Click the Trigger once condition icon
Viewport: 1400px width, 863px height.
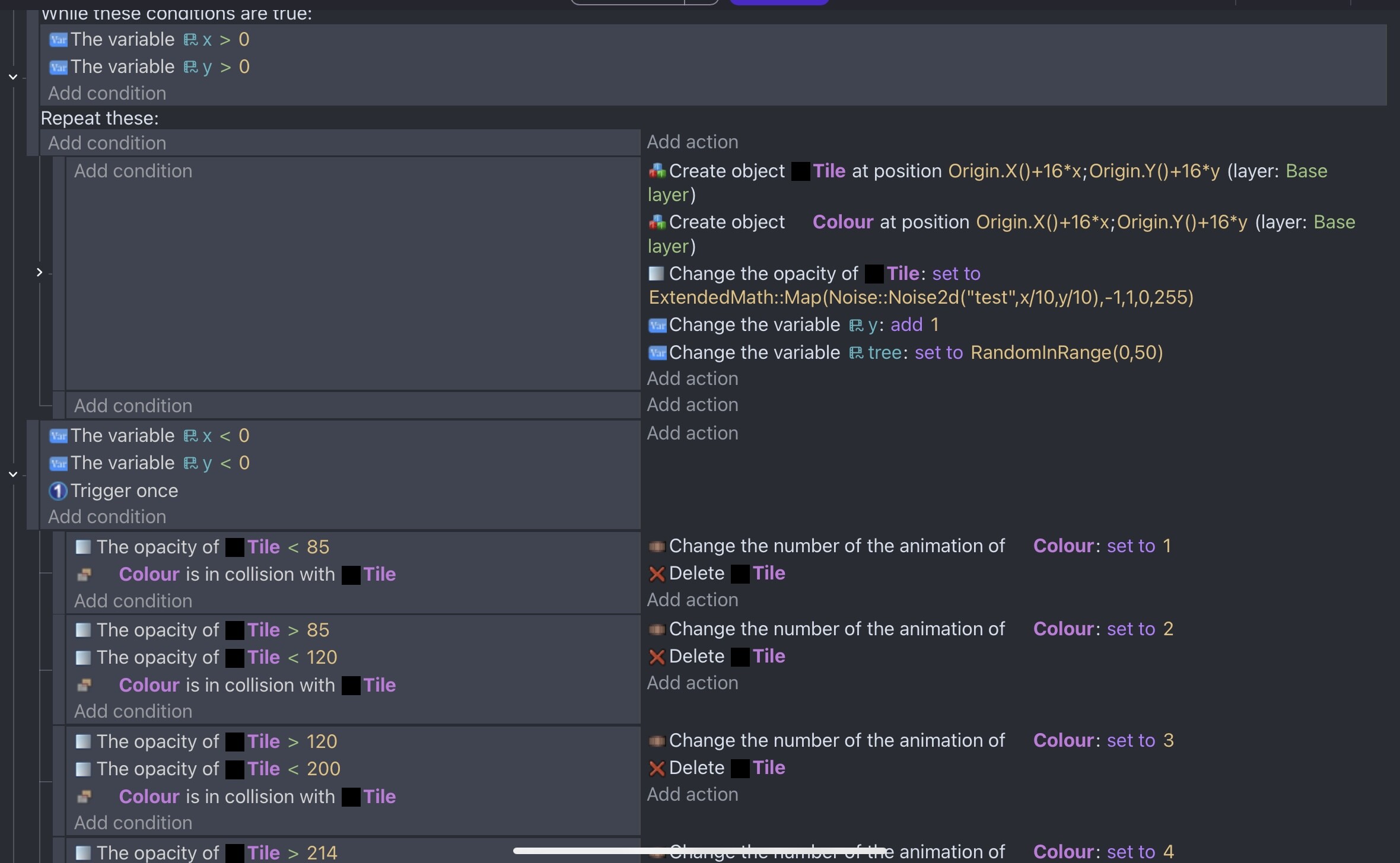(x=58, y=491)
